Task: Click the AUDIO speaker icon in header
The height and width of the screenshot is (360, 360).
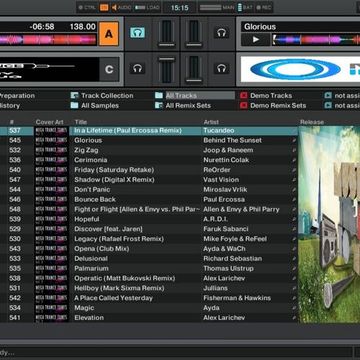Action: pos(114,7)
